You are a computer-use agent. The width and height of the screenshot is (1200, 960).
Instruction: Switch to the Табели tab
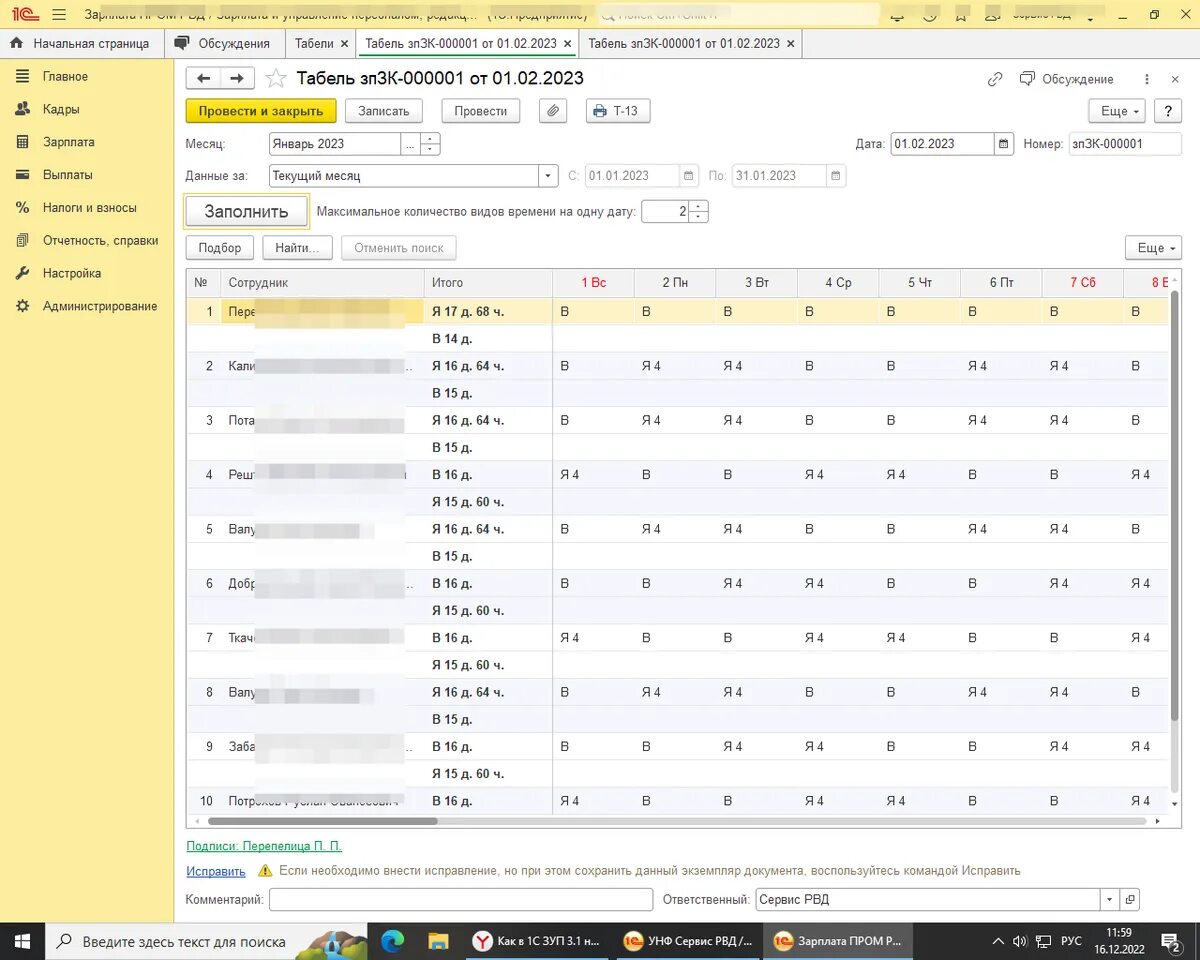click(313, 44)
